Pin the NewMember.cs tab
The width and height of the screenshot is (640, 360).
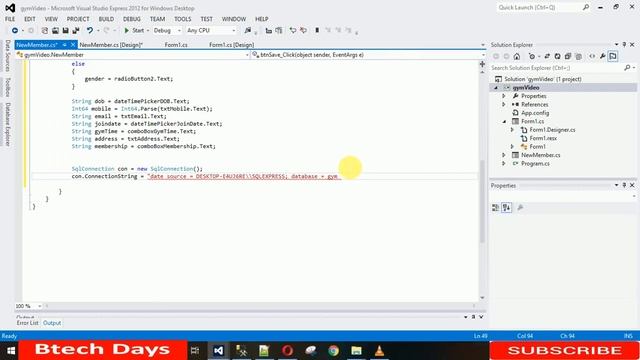[x=64, y=45]
